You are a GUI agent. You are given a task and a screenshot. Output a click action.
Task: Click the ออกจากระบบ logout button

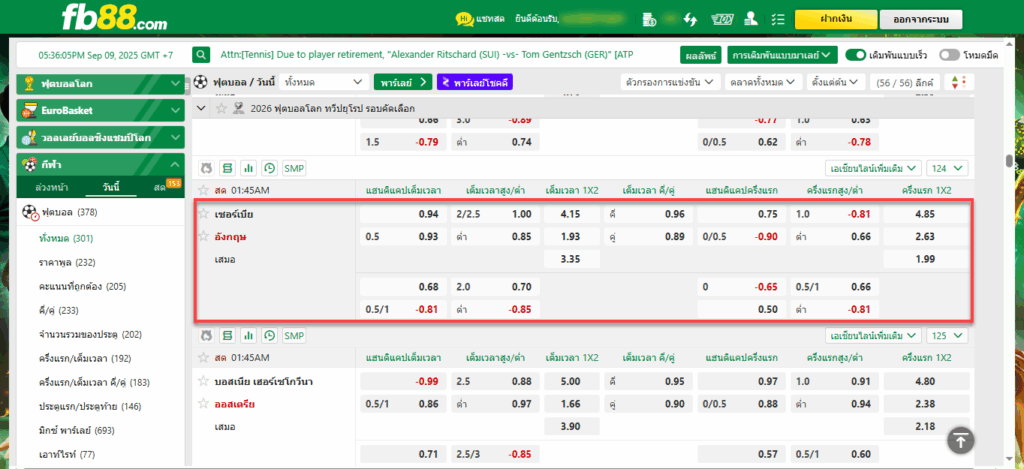pos(920,19)
